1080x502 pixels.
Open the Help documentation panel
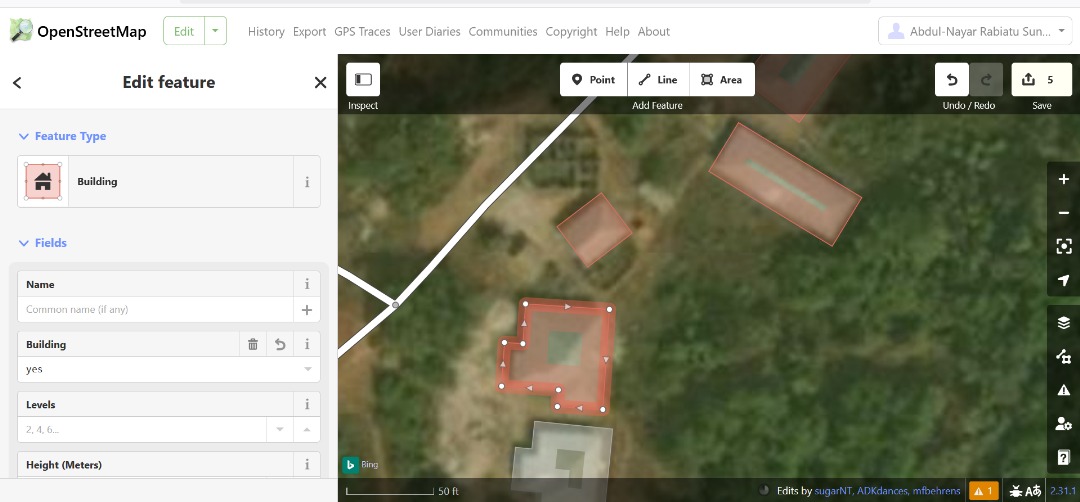click(x=1063, y=457)
